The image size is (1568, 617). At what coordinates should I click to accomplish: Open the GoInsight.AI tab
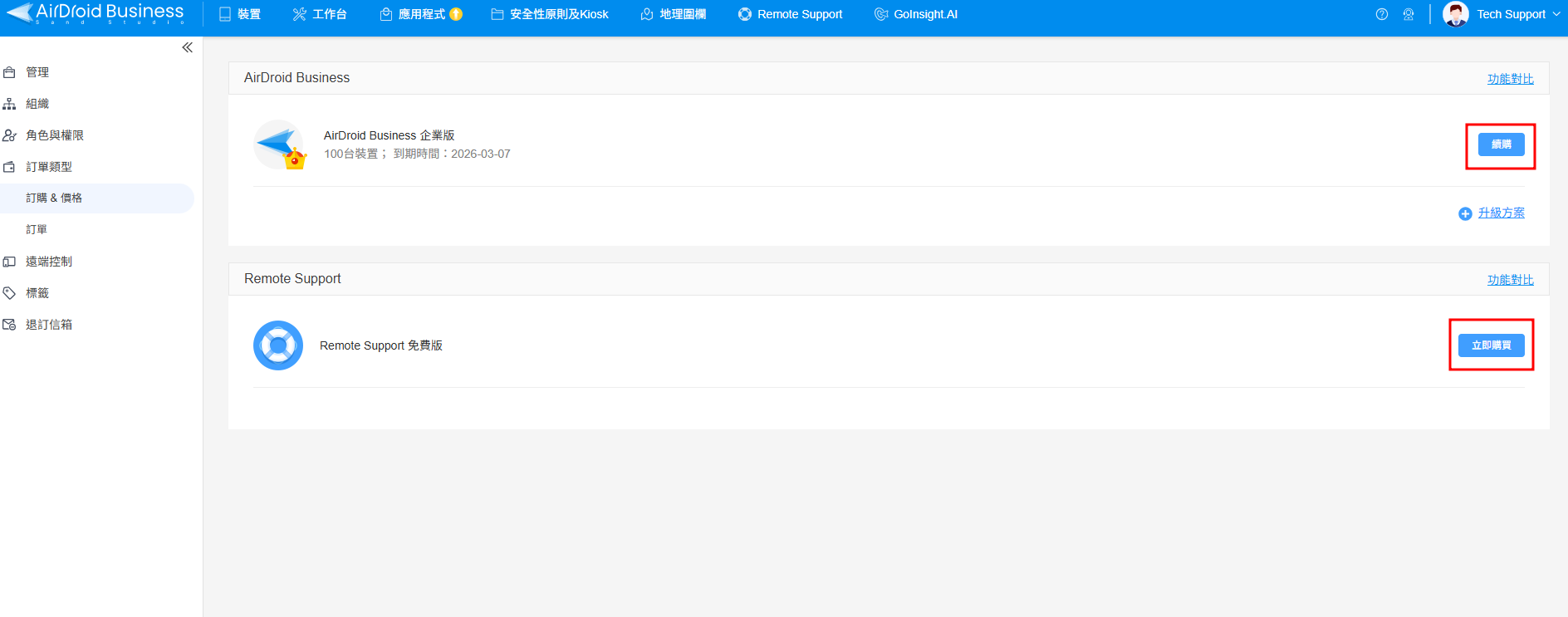(916, 14)
